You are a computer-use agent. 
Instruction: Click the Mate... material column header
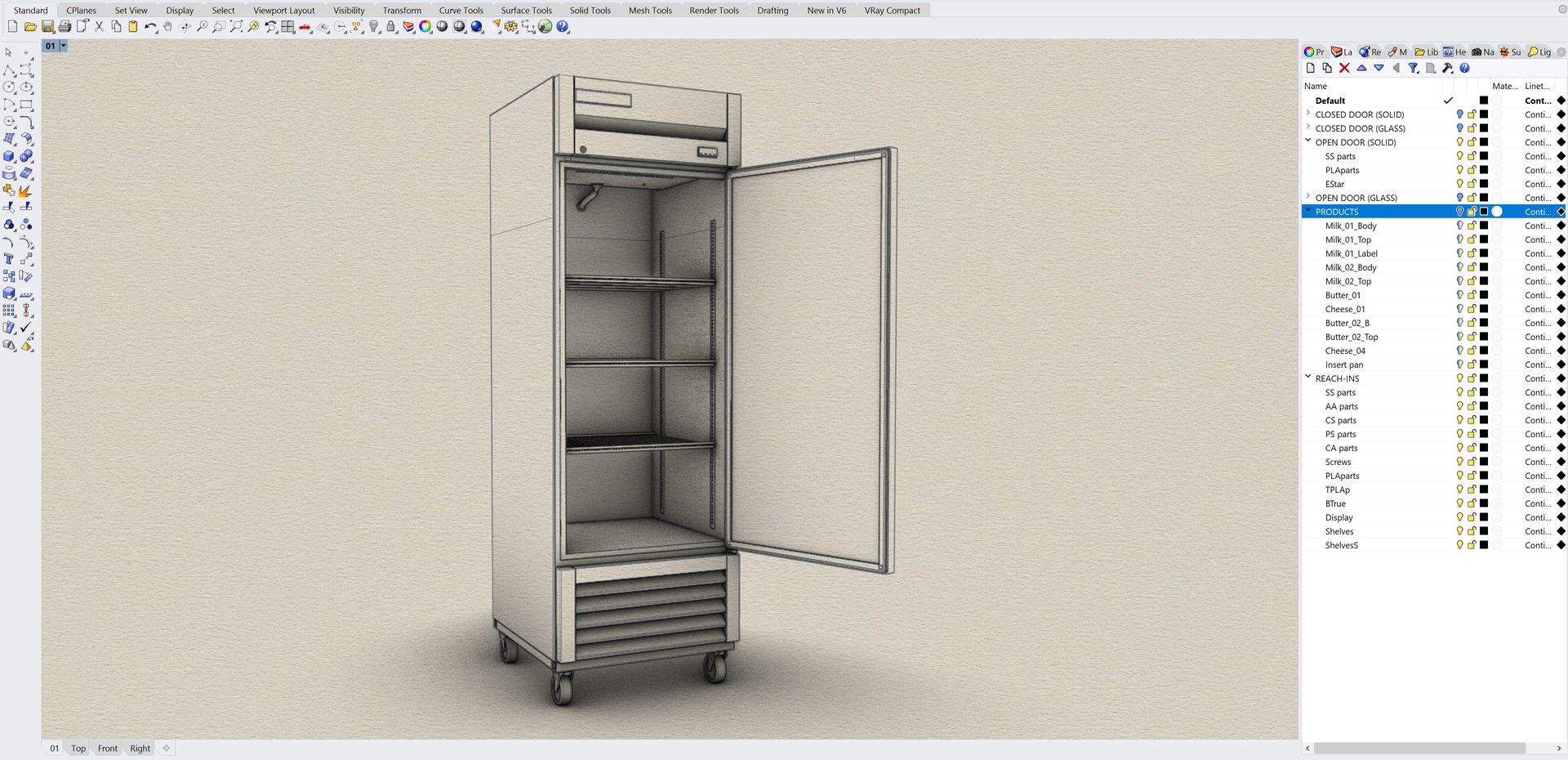(x=1504, y=86)
